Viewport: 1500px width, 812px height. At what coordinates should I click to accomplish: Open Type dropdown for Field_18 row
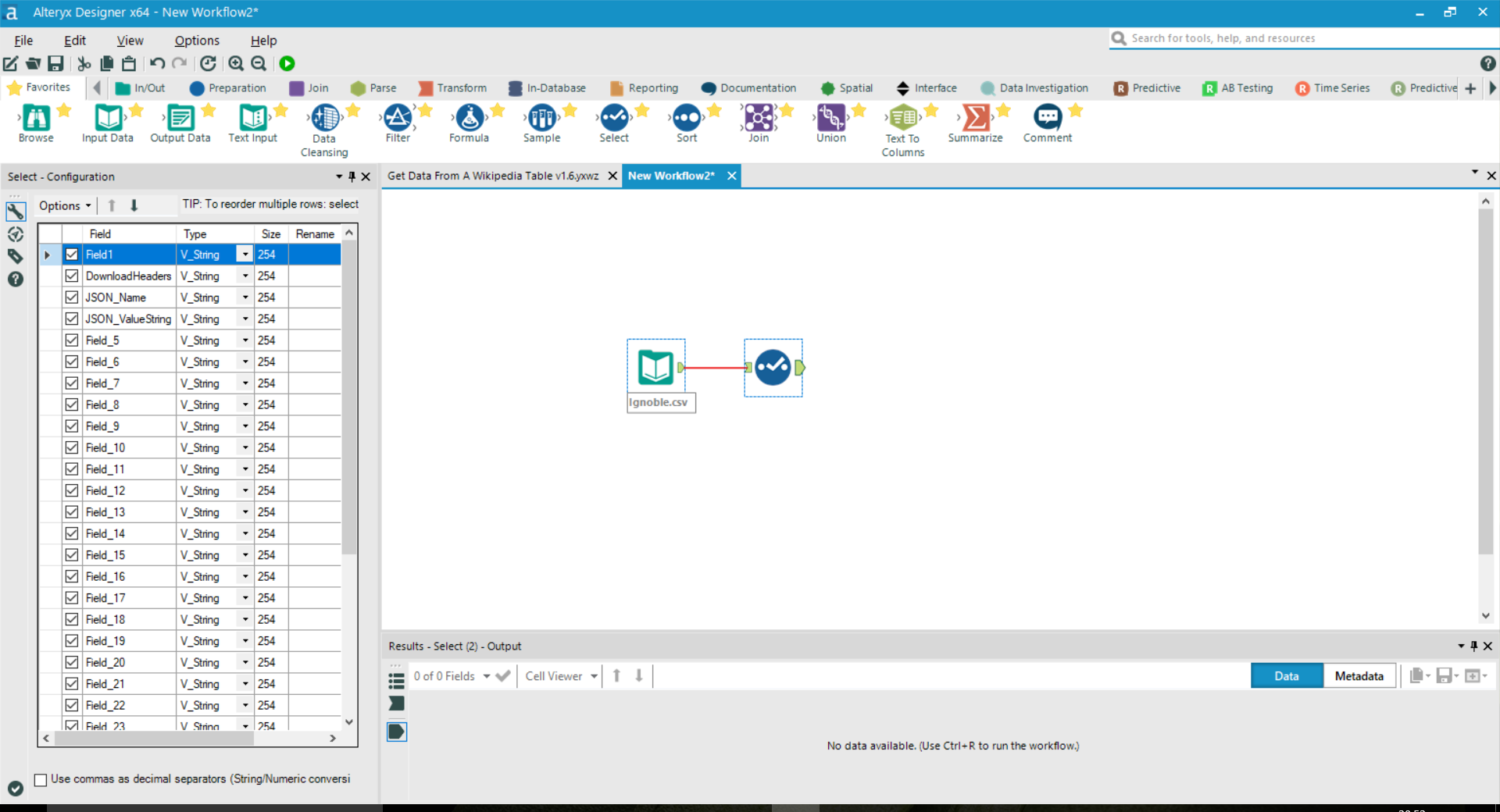[x=245, y=619]
